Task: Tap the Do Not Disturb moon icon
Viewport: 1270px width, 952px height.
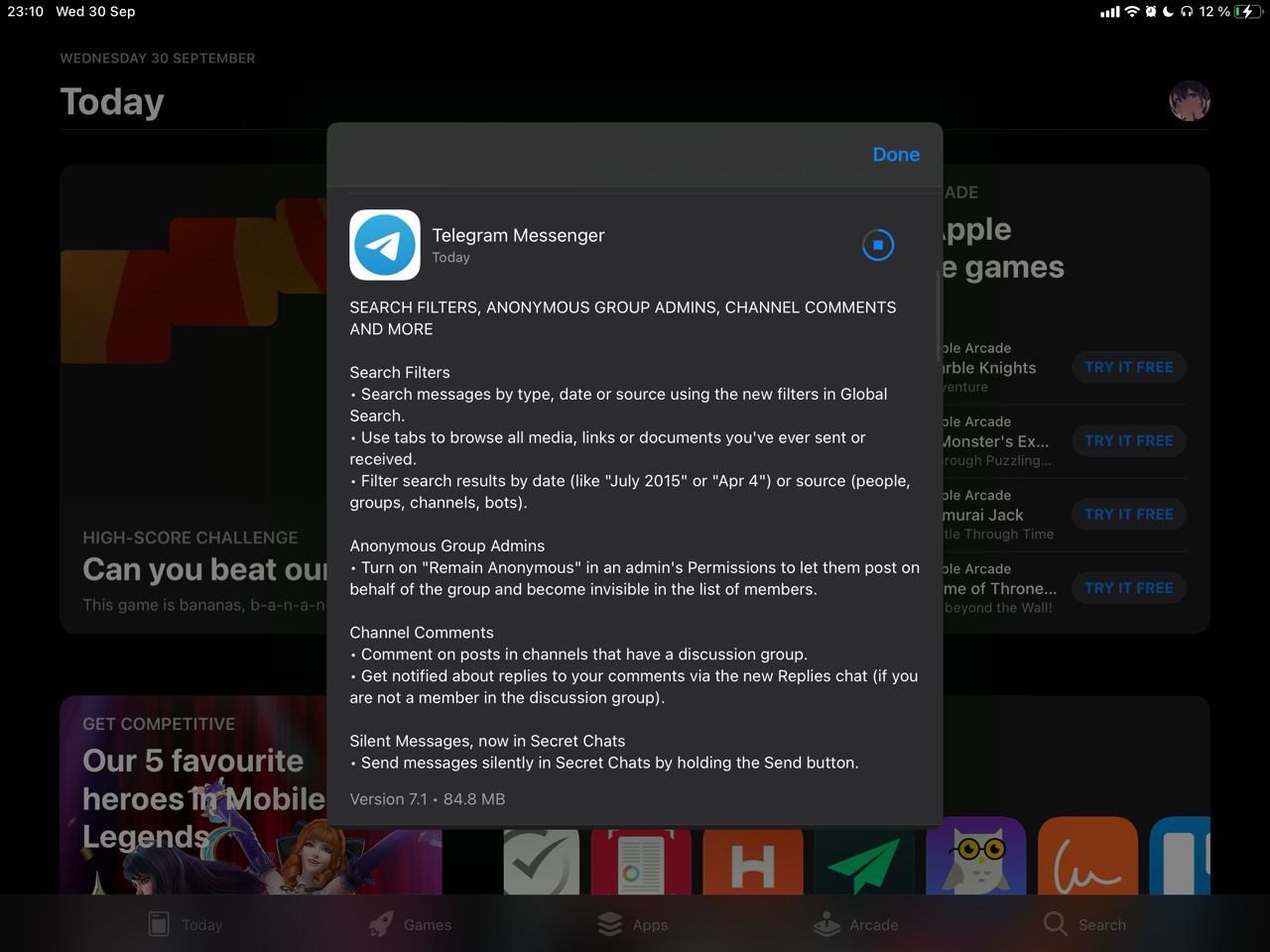Action: 1169,12
